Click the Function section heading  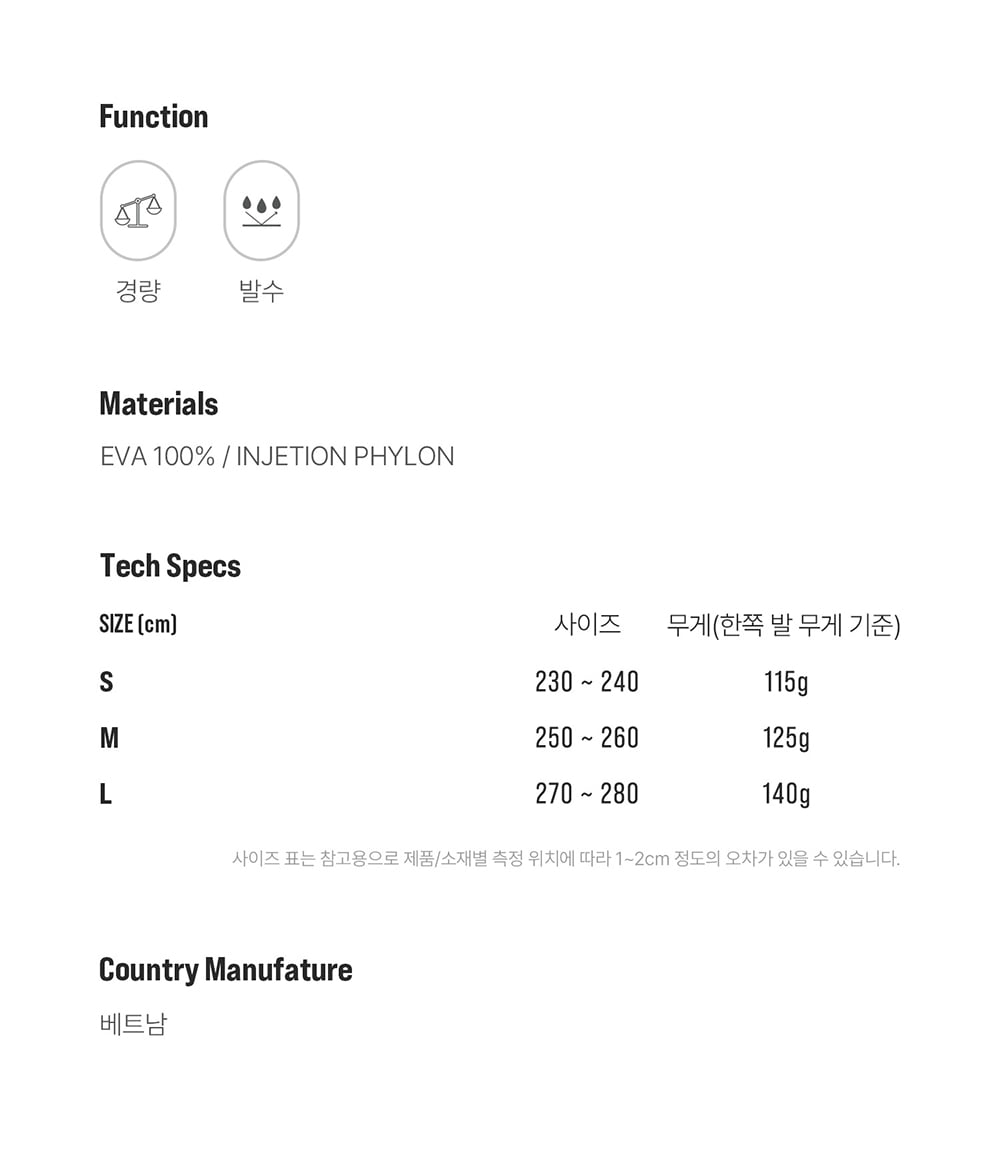pos(154,117)
